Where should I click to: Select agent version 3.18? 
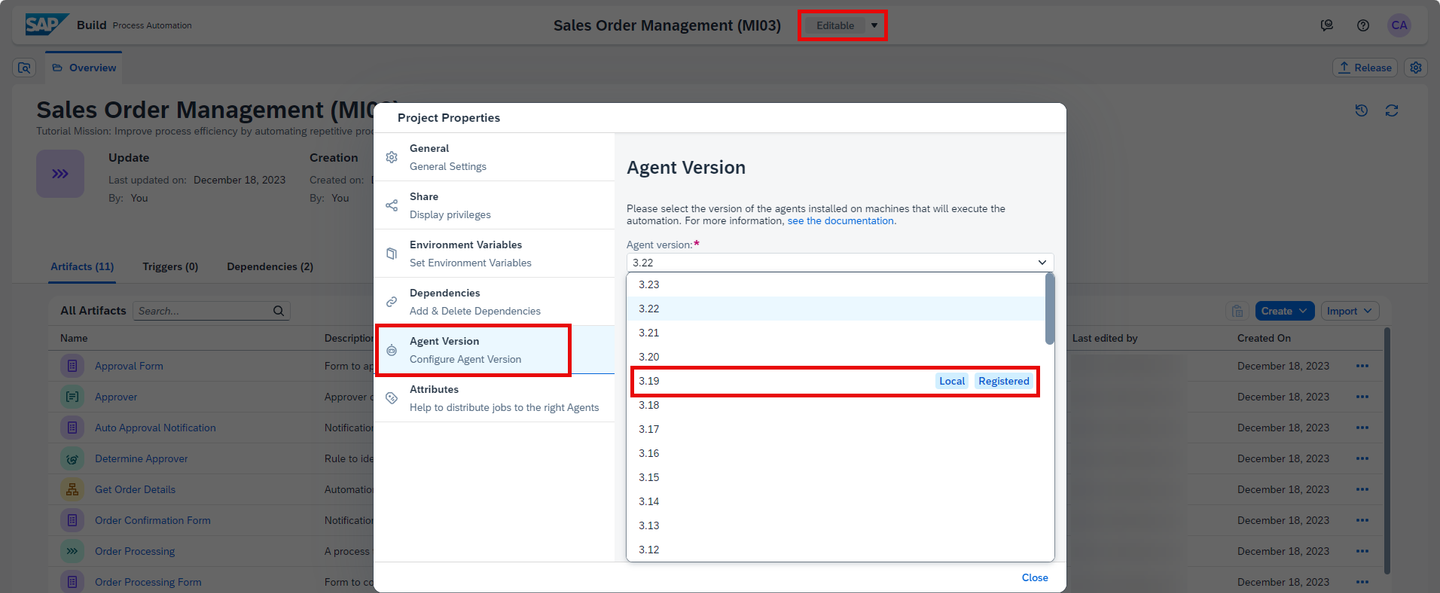tap(836, 405)
